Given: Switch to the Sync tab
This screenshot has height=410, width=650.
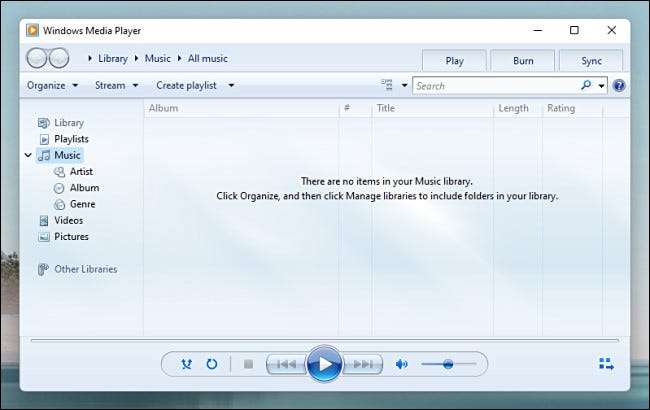Looking at the screenshot, I should 591,61.
